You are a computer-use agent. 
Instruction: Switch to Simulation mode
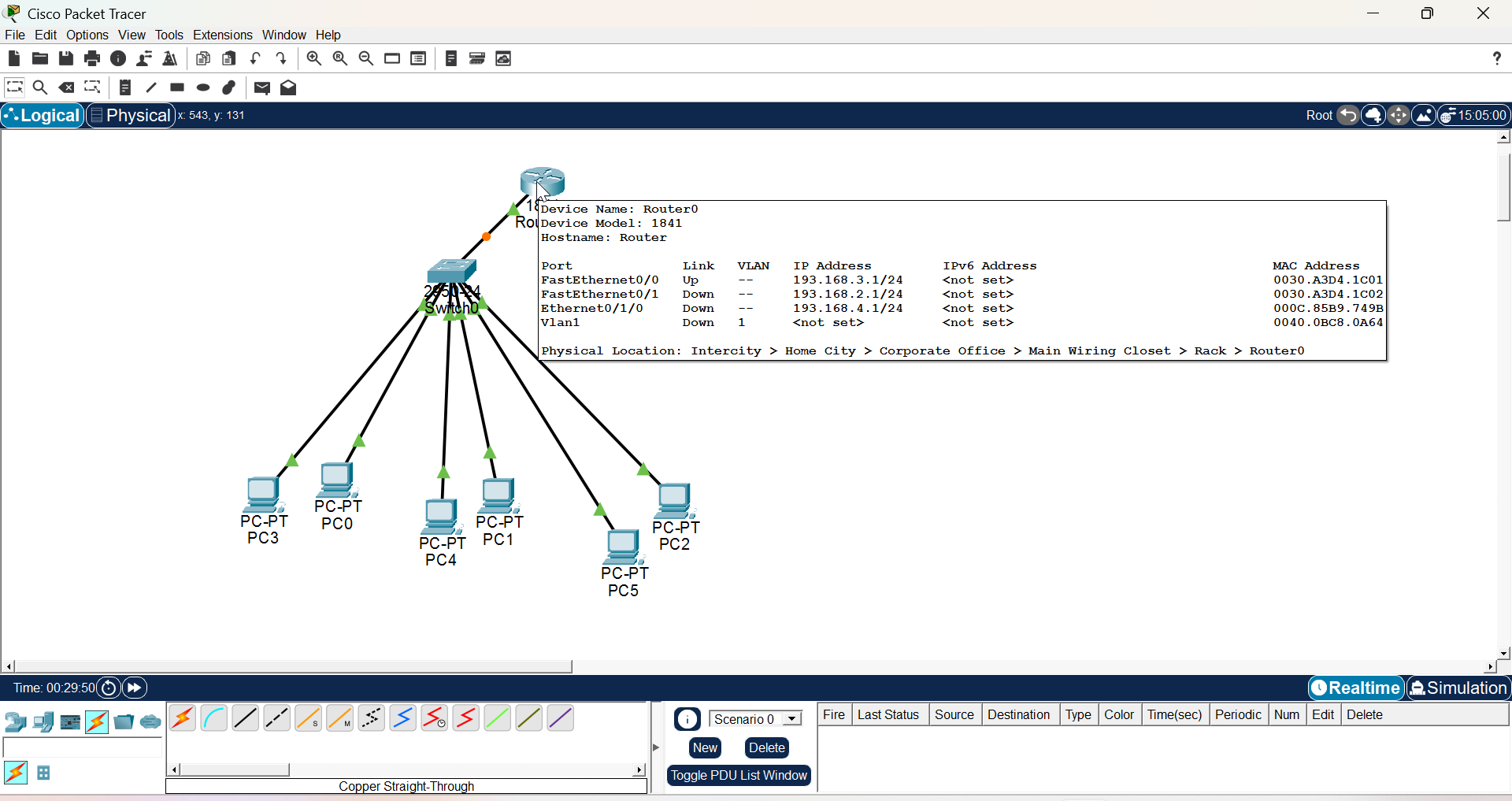(x=1458, y=688)
